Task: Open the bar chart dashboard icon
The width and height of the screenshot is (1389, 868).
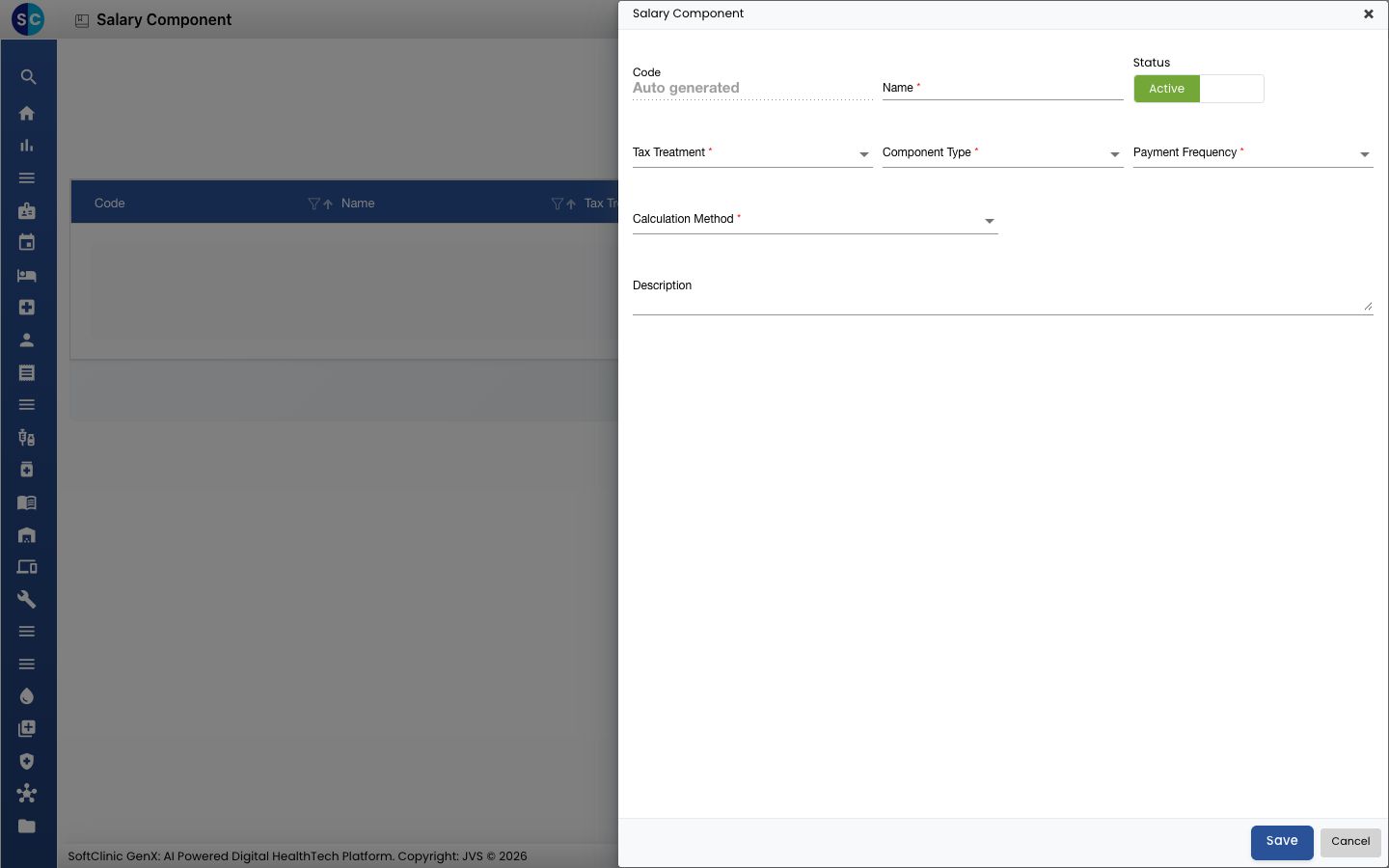Action: (27, 146)
